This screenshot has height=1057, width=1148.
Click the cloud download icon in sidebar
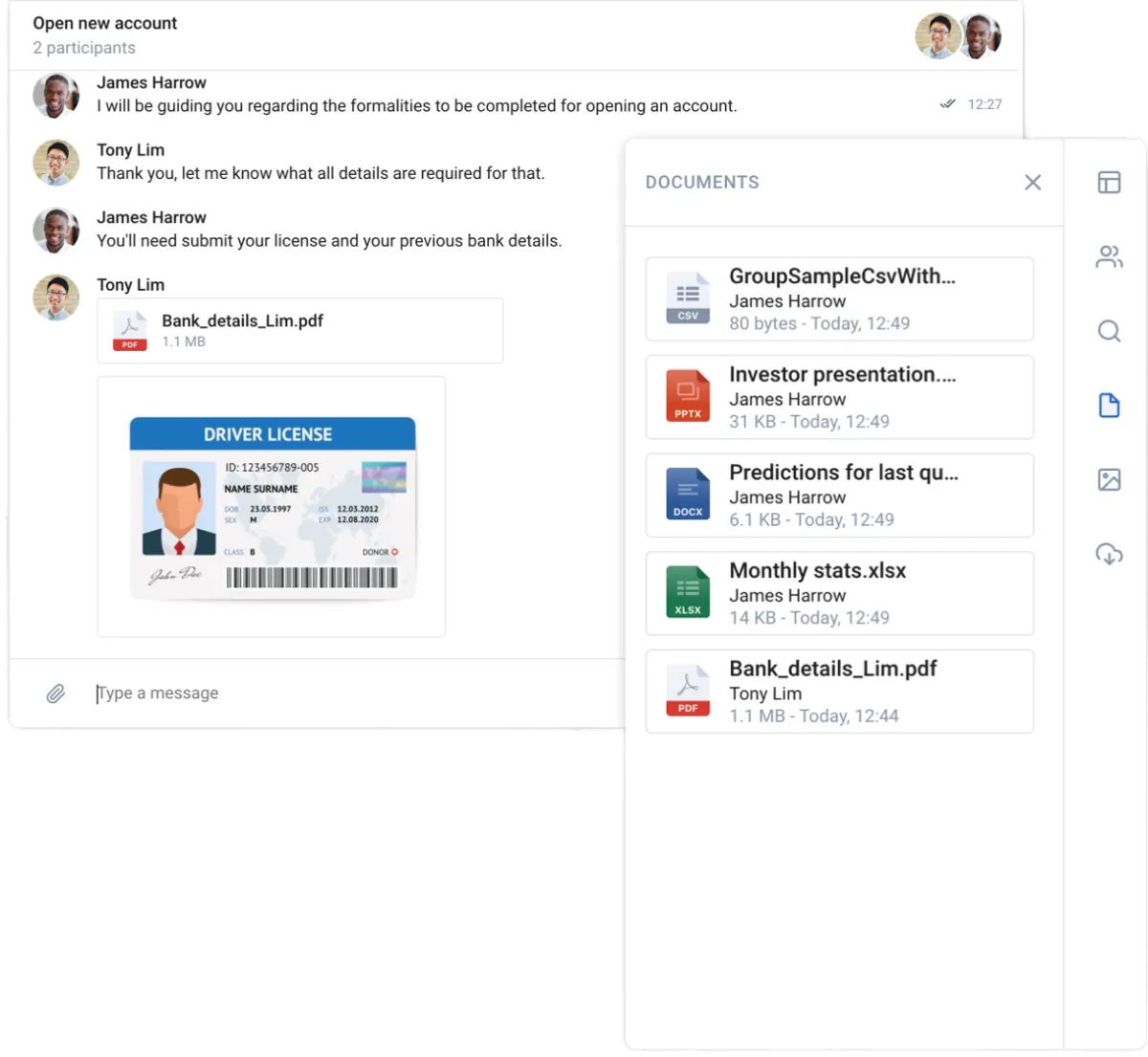[1109, 554]
